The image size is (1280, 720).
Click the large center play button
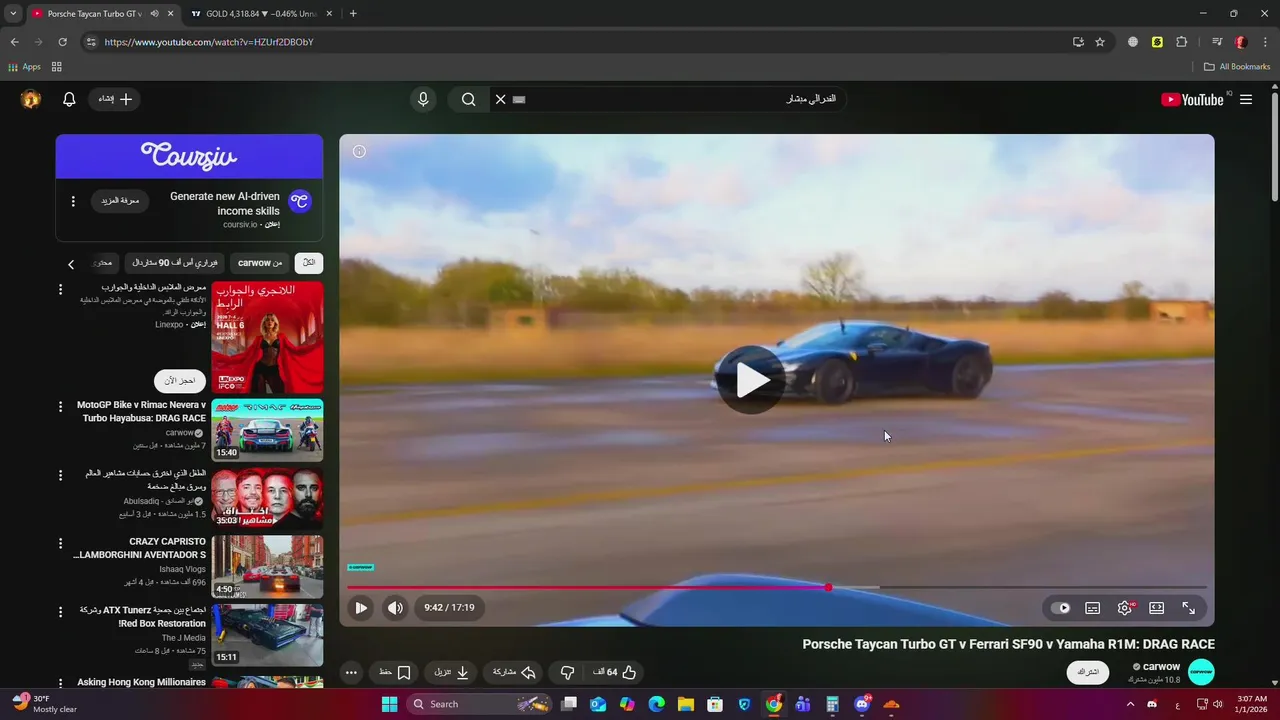click(x=751, y=379)
